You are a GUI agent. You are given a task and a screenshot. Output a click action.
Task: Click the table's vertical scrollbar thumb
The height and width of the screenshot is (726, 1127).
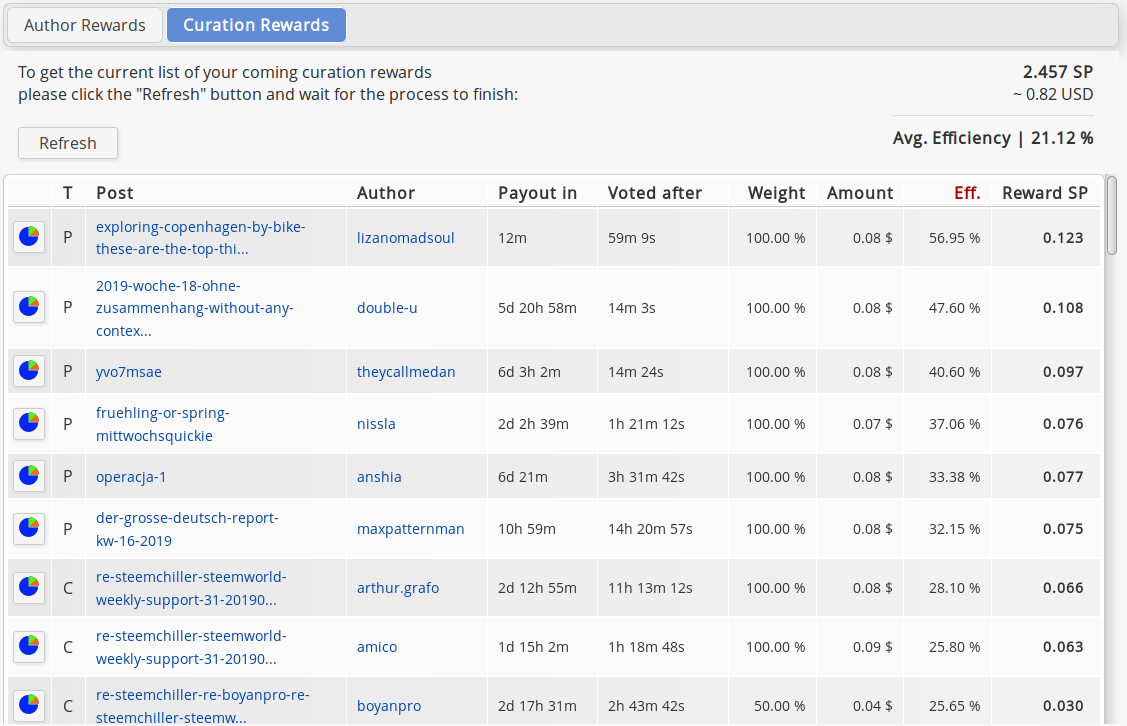(1112, 216)
